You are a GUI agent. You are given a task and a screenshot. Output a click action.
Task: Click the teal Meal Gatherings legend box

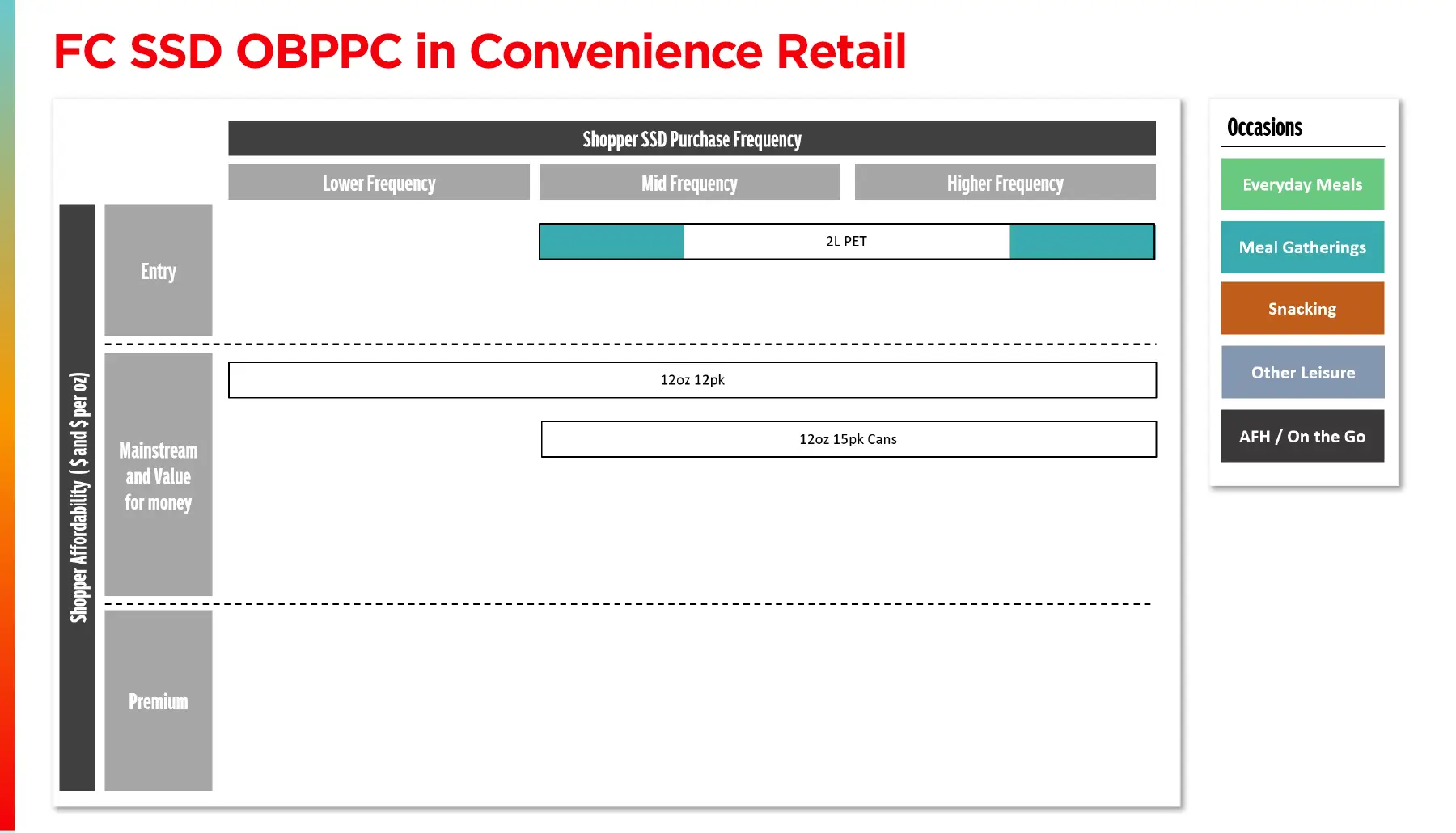point(1302,247)
